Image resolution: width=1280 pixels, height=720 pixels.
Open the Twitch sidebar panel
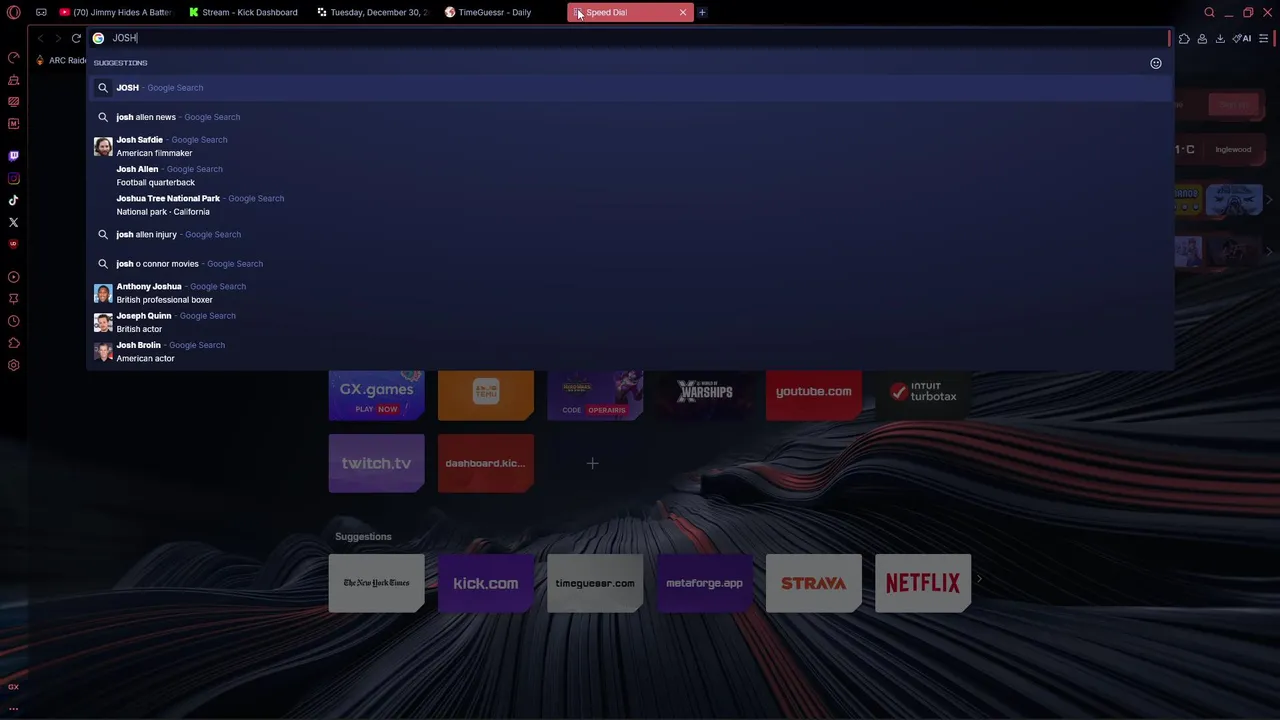coord(13,156)
